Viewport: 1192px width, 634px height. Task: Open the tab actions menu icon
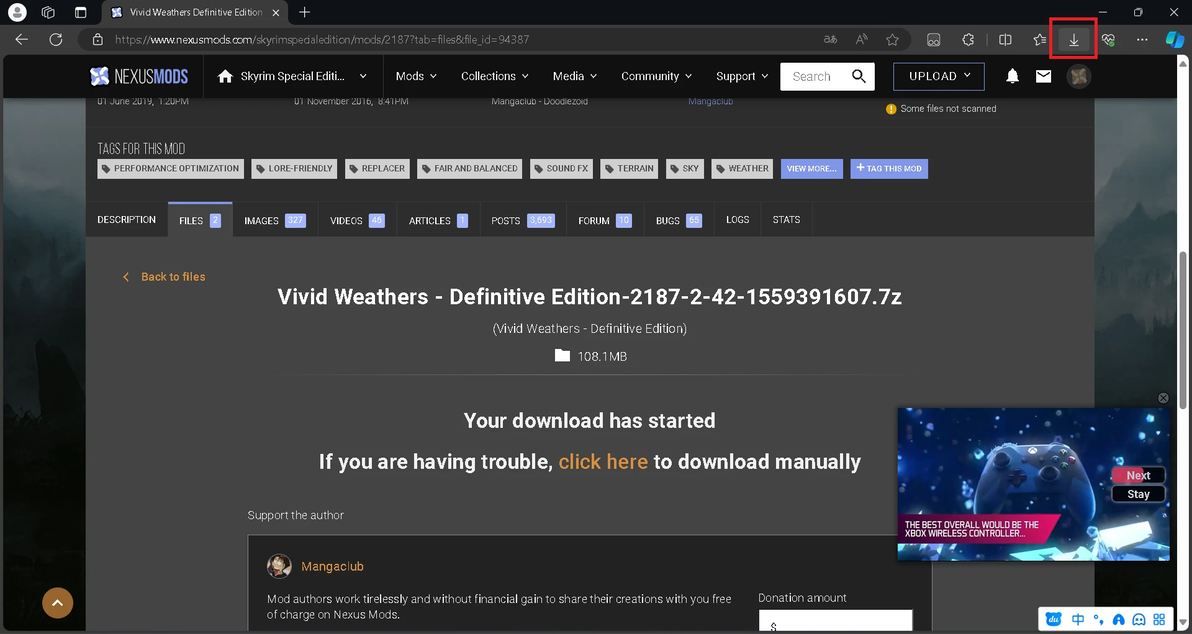point(81,12)
